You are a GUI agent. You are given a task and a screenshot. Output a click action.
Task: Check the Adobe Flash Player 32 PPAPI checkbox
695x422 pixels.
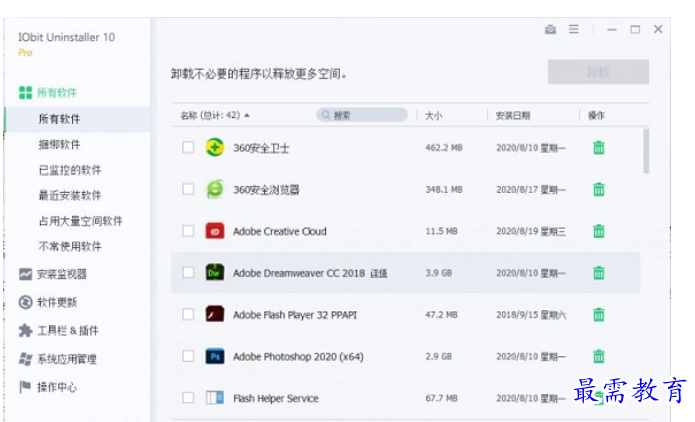(188, 314)
